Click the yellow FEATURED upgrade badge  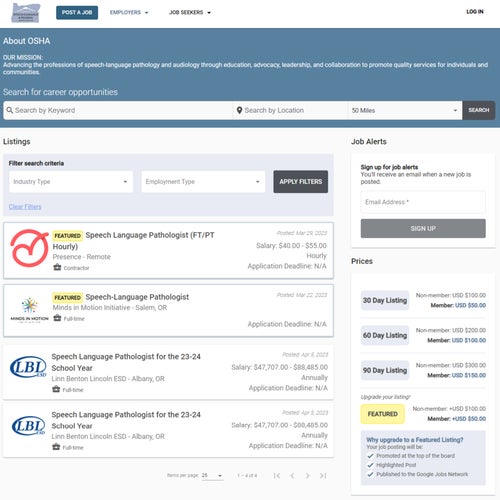(383, 414)
